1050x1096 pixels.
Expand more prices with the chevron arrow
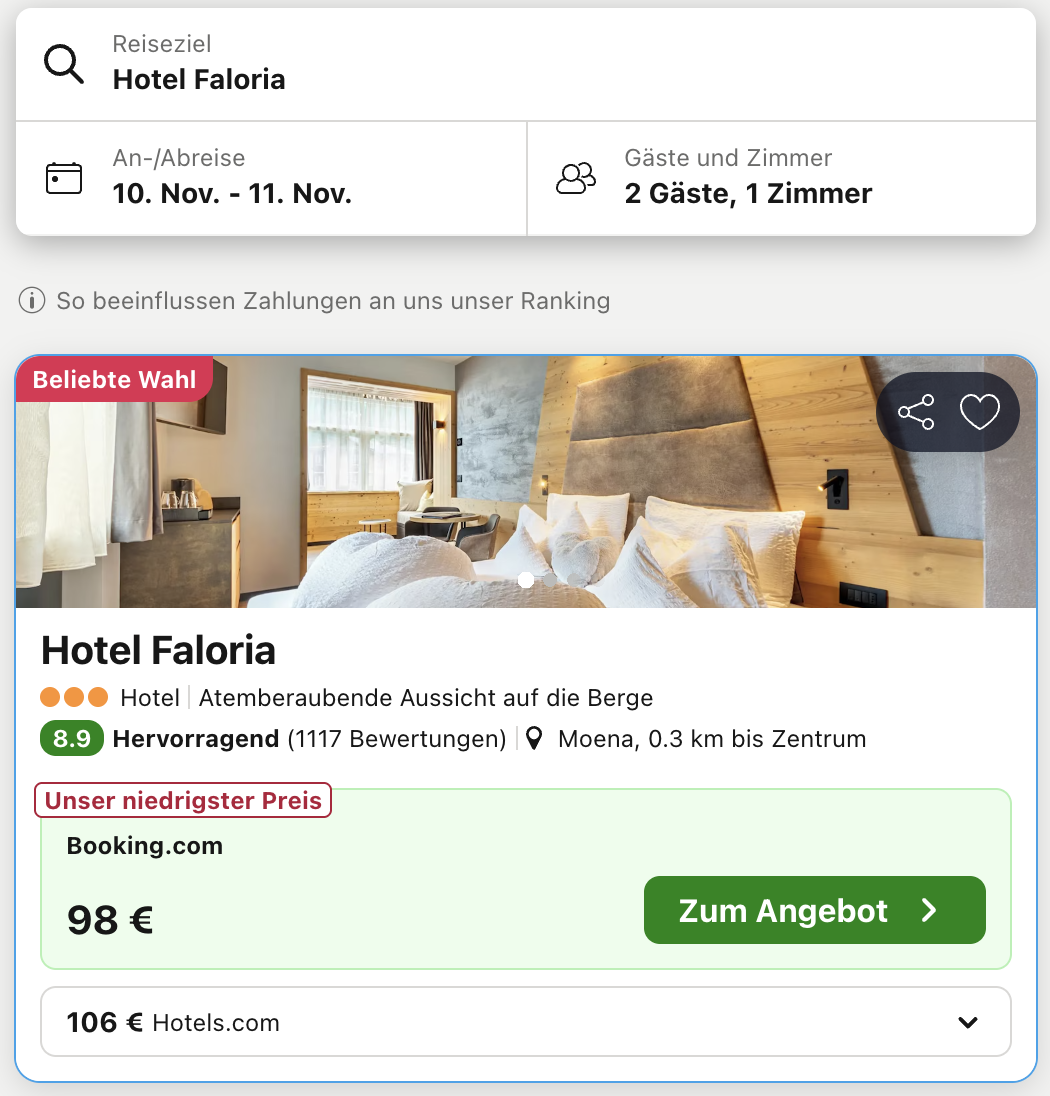coord(967,1022)
